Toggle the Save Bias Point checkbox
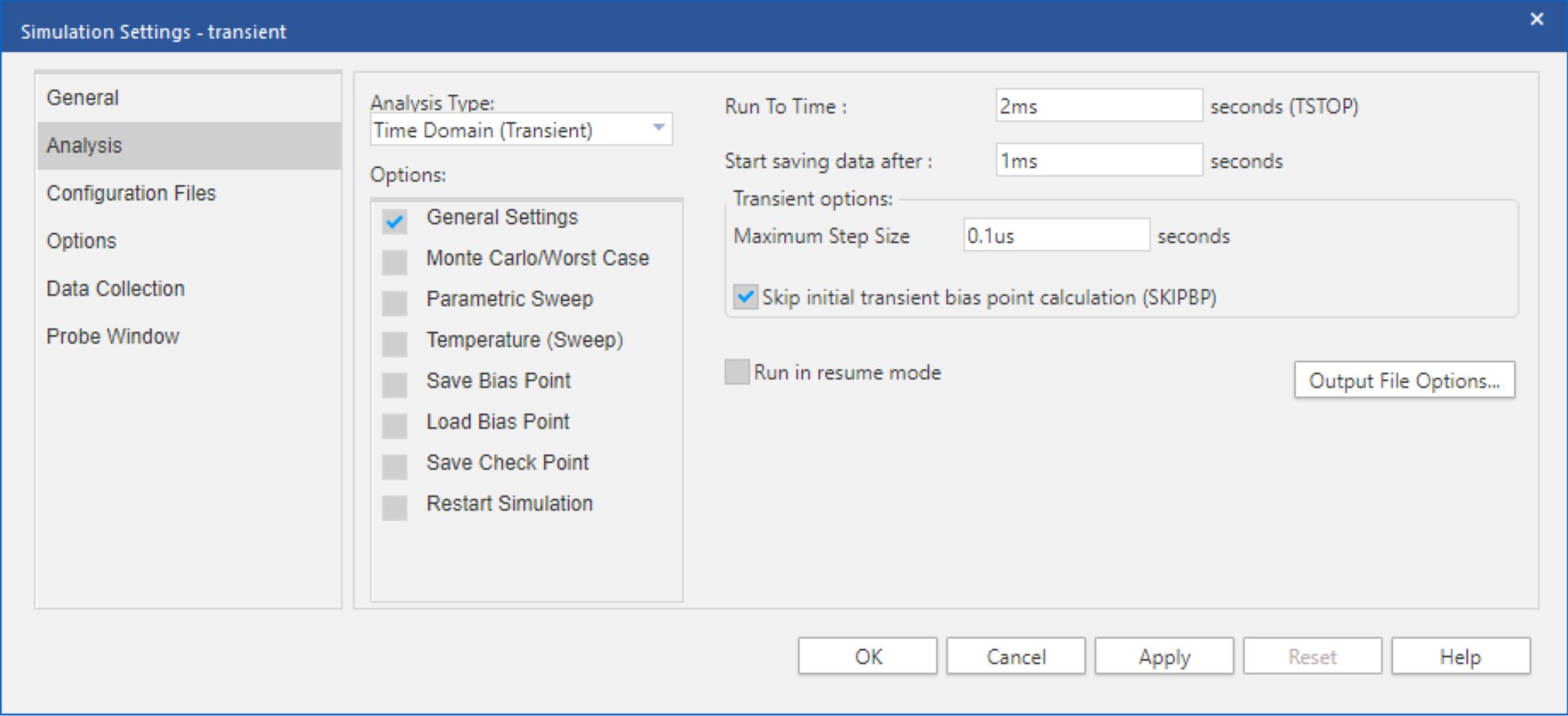The height and width of the screenshot is (716, 1568). click(x=394, y=385)
